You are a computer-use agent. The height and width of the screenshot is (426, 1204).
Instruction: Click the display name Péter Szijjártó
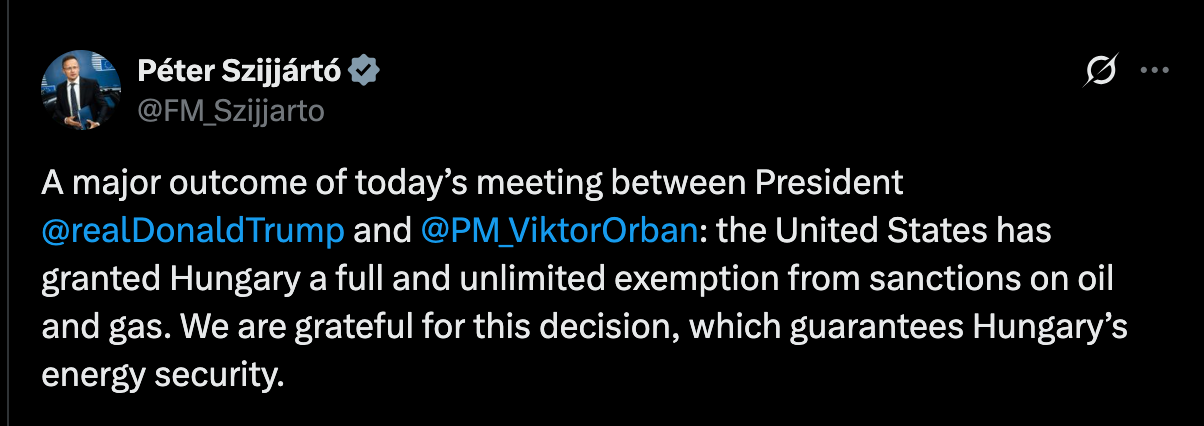pos(239,71)
